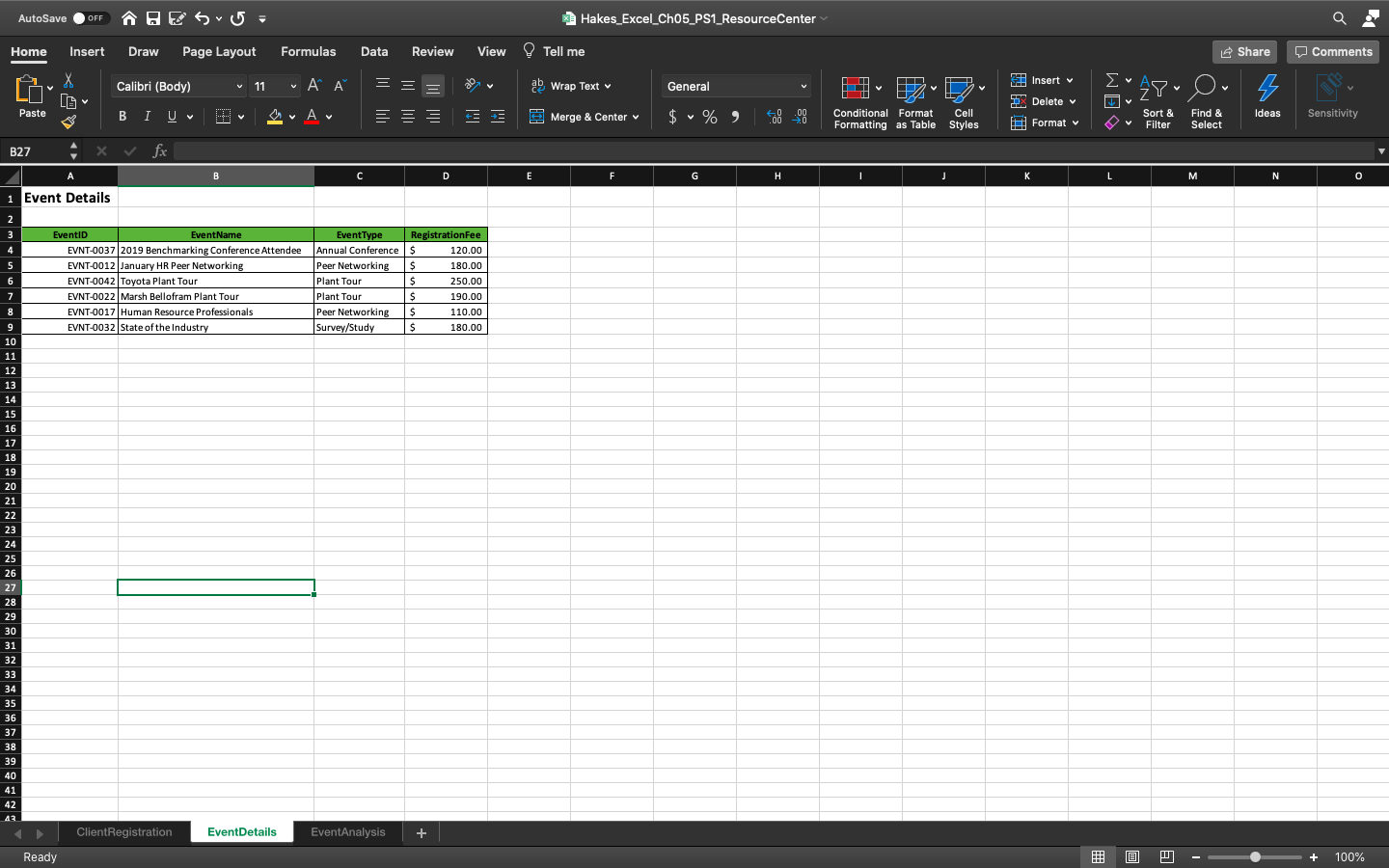Viewport: 1389px width, 868px height.
Task: Open the ClientRegistration sheet tab
Action: click(123, 832)
